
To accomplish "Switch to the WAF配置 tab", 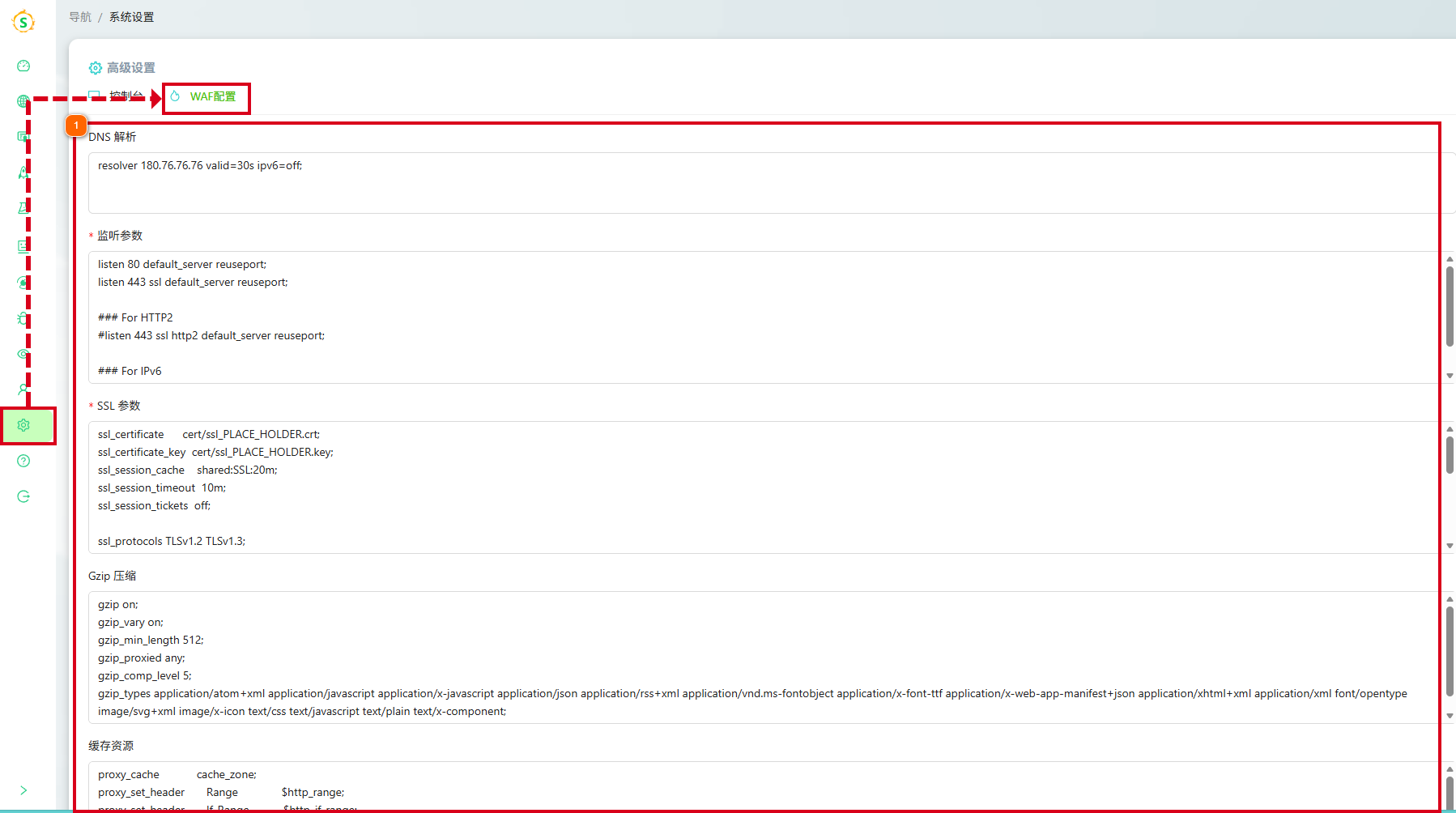I will coord(203,96).
